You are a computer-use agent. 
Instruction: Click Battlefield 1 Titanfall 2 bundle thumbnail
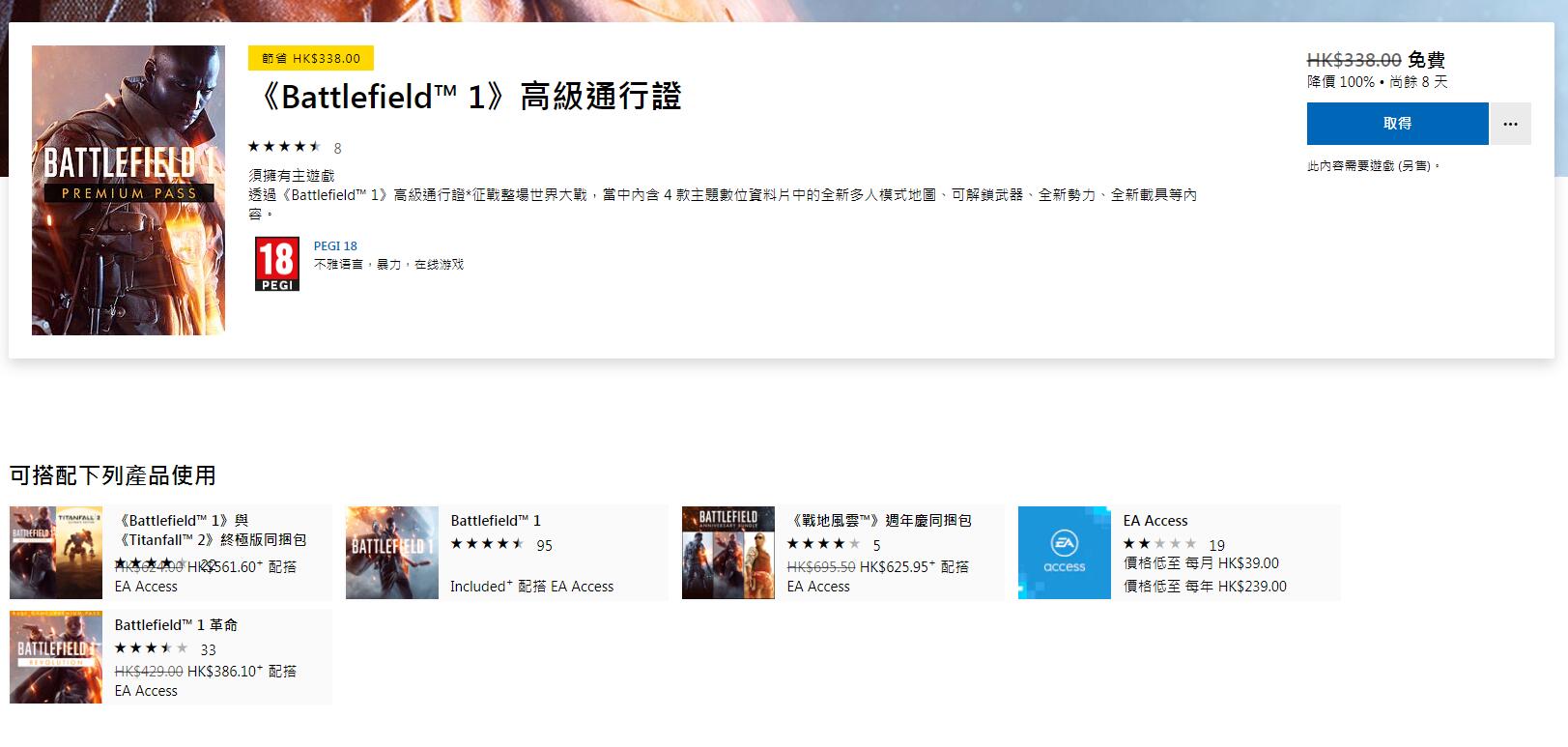(x=55, y=553)
